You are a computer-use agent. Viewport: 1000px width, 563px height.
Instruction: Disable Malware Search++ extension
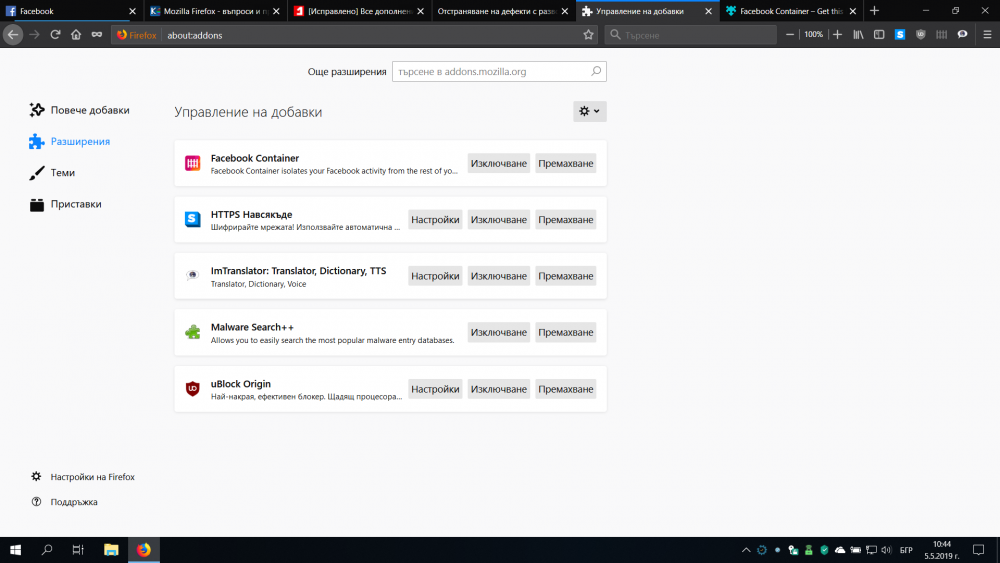point(499,332)
